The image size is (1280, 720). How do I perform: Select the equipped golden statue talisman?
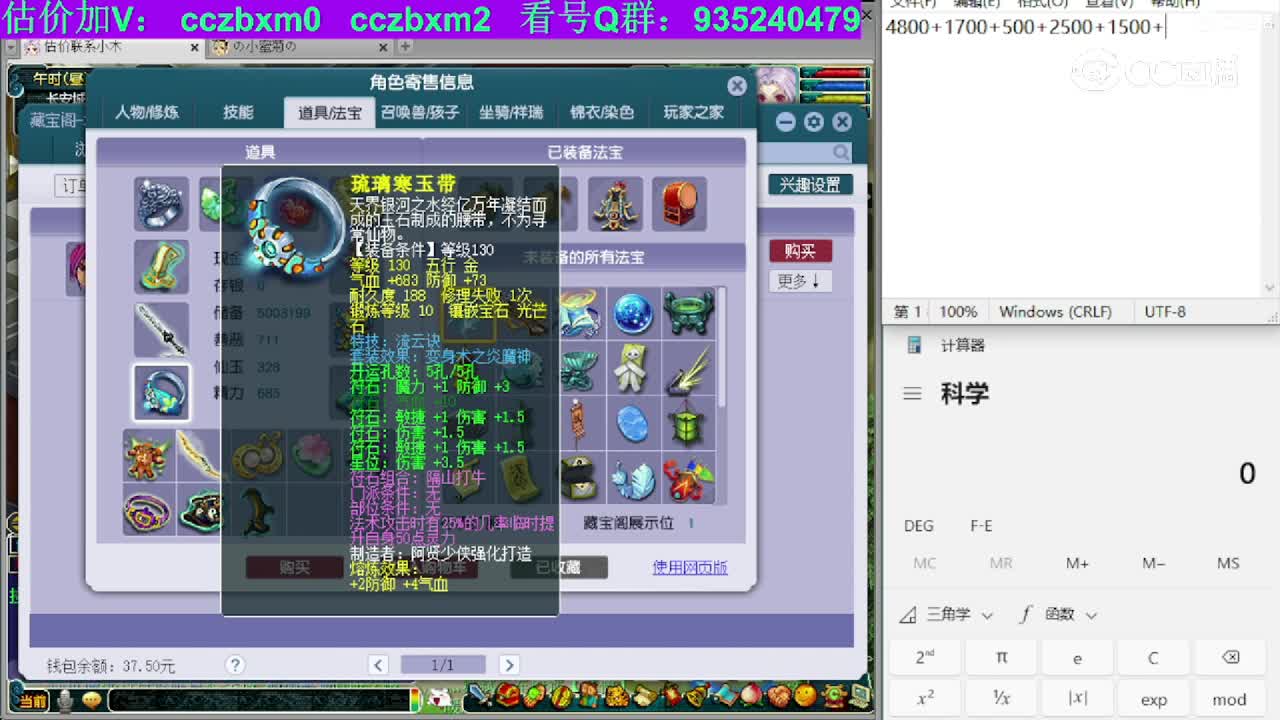tap(615, 204)
